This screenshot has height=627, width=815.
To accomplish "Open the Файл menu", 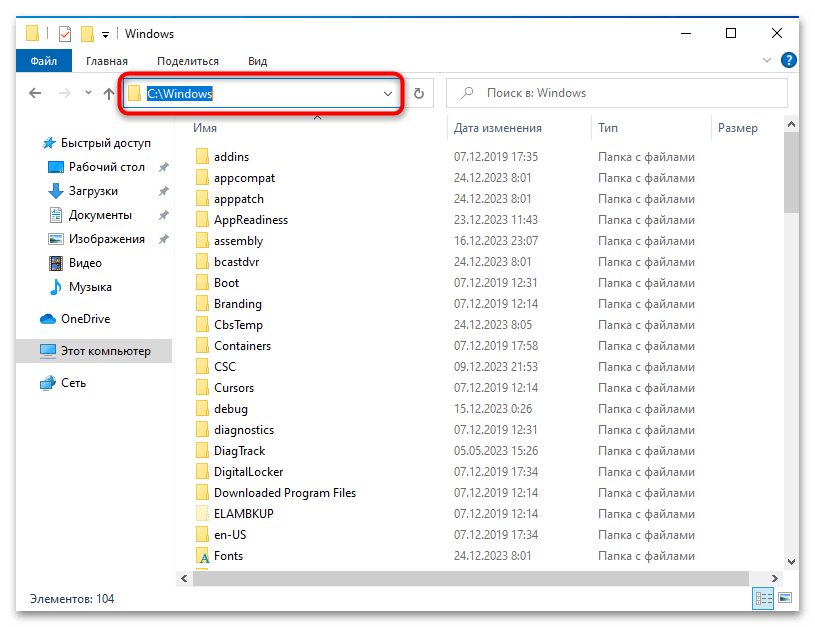I will 43,60.
